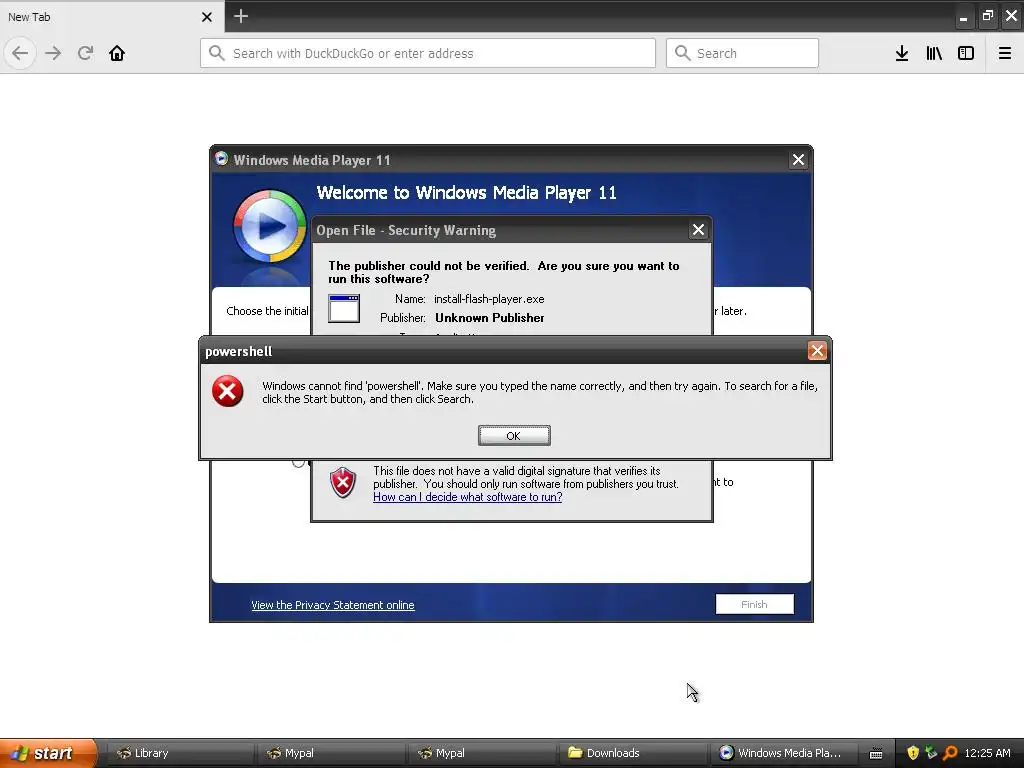Click the install-flash-player.exe file name
This screenshot has width=1024, height=768.
tap(489, 299)
